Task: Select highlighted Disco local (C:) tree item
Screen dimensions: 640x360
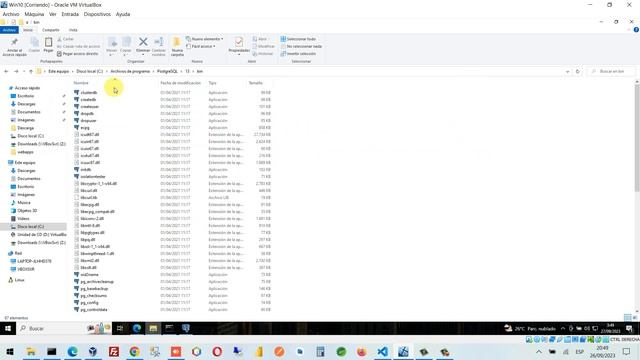Action: tap(30, 227)
